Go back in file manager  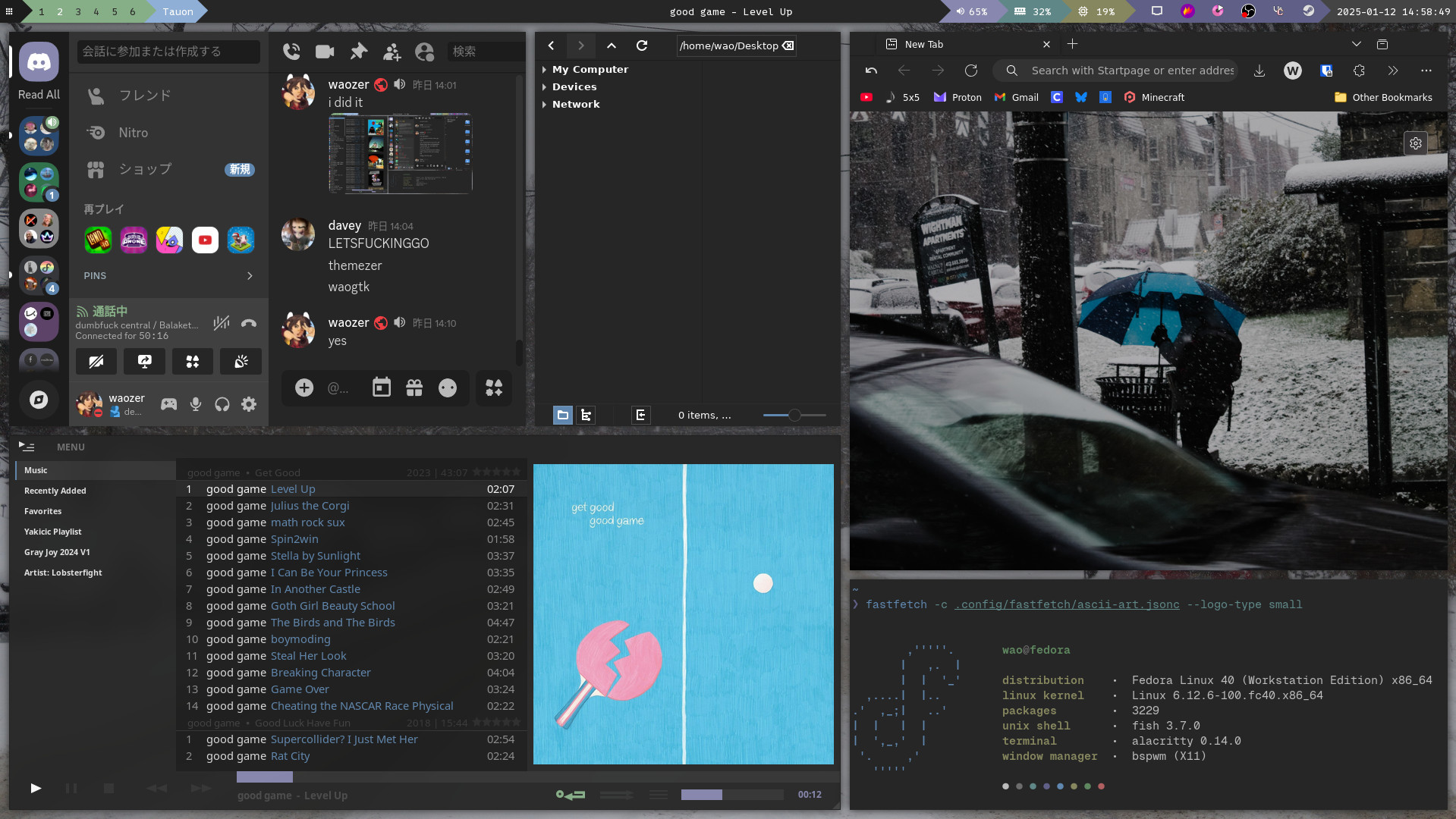pyautogui.click(x=552, y=45)
